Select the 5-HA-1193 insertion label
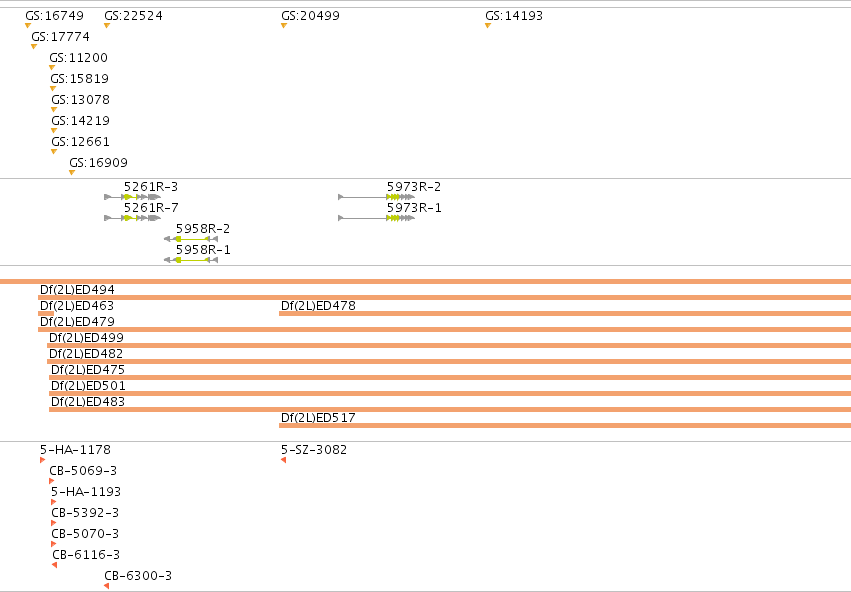The height and width of the screenshot is (592, 851). coord(86,492)
